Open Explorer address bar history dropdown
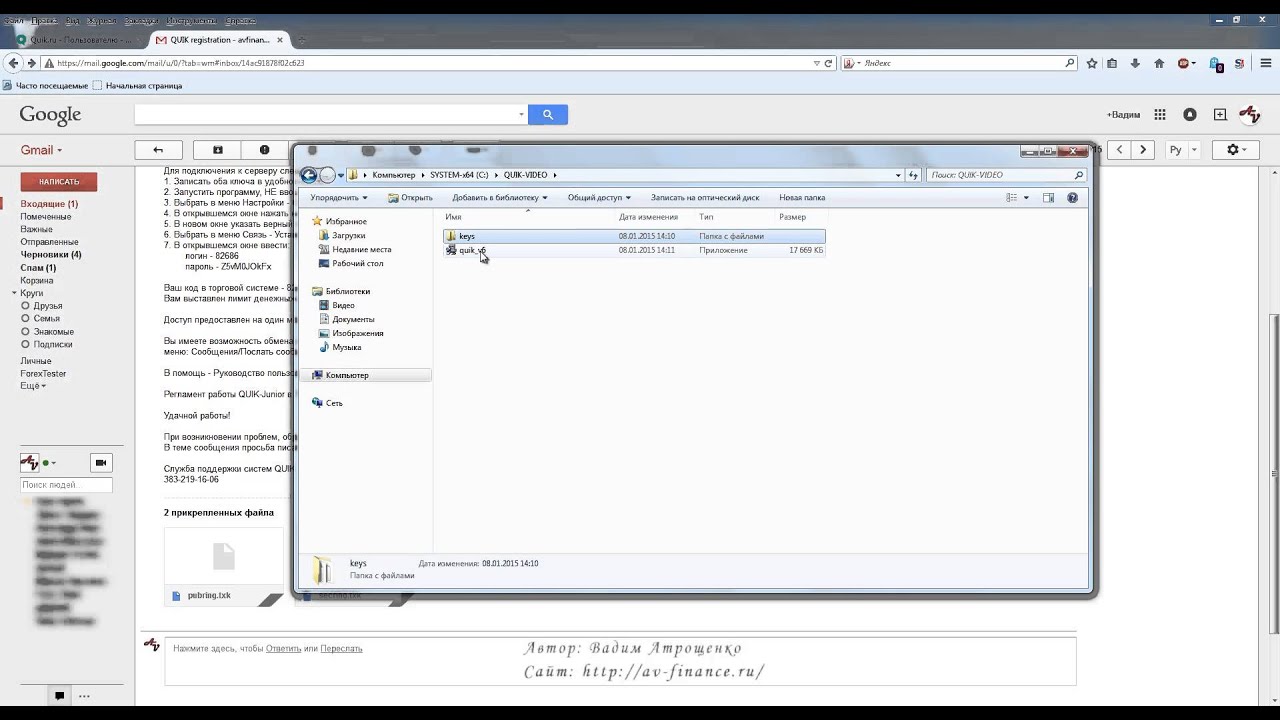 tap(898, 175)
